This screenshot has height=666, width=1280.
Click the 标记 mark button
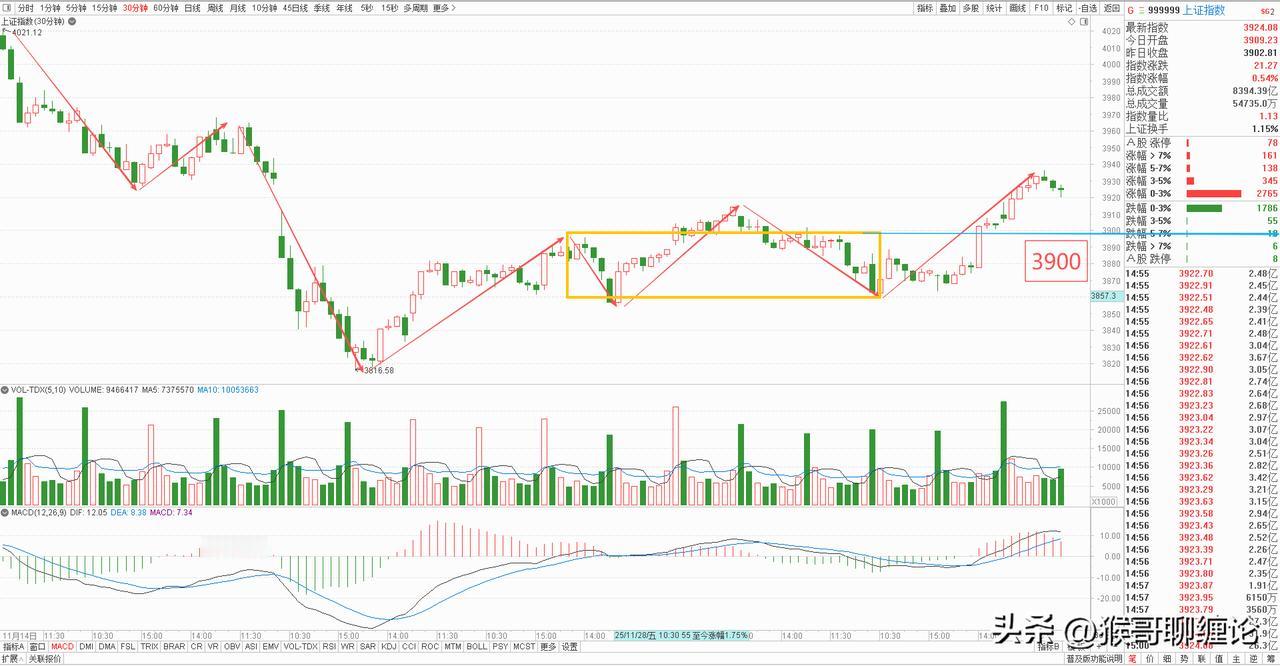1064,8
